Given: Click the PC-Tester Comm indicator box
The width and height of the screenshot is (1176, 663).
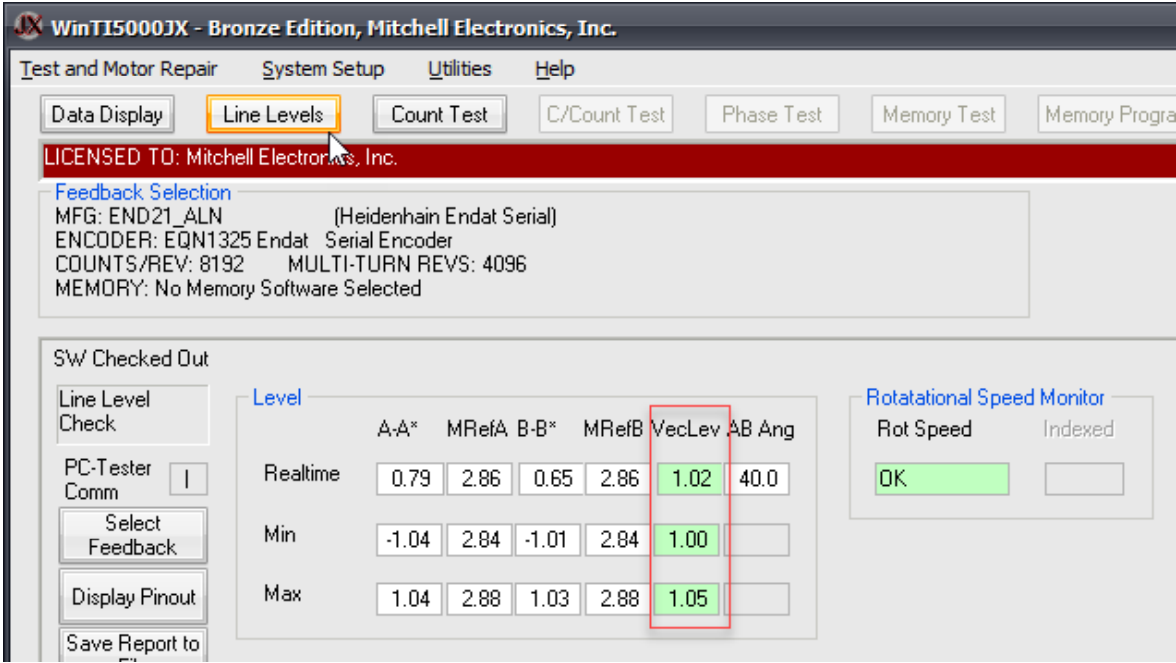Looking at the screenshot, I should (188, 480).
